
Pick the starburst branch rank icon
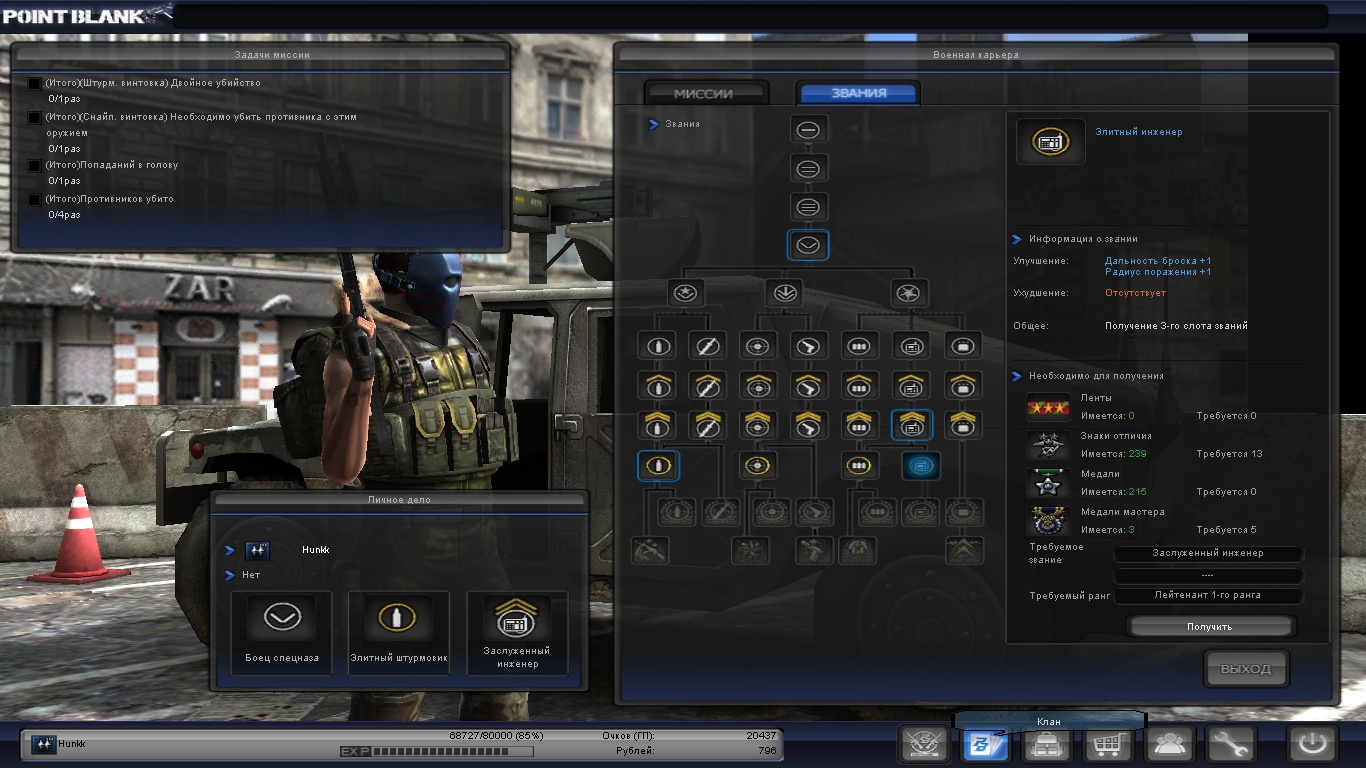(x=910, y=293)
